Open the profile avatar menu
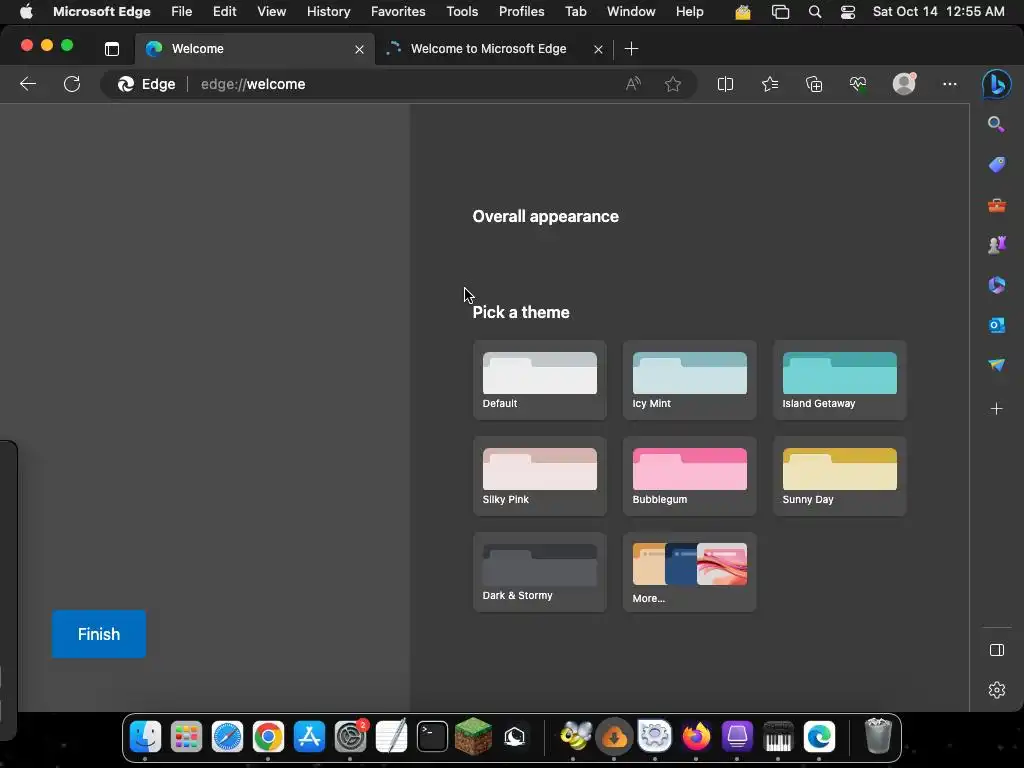1024x768 pixels. [904, 84]
